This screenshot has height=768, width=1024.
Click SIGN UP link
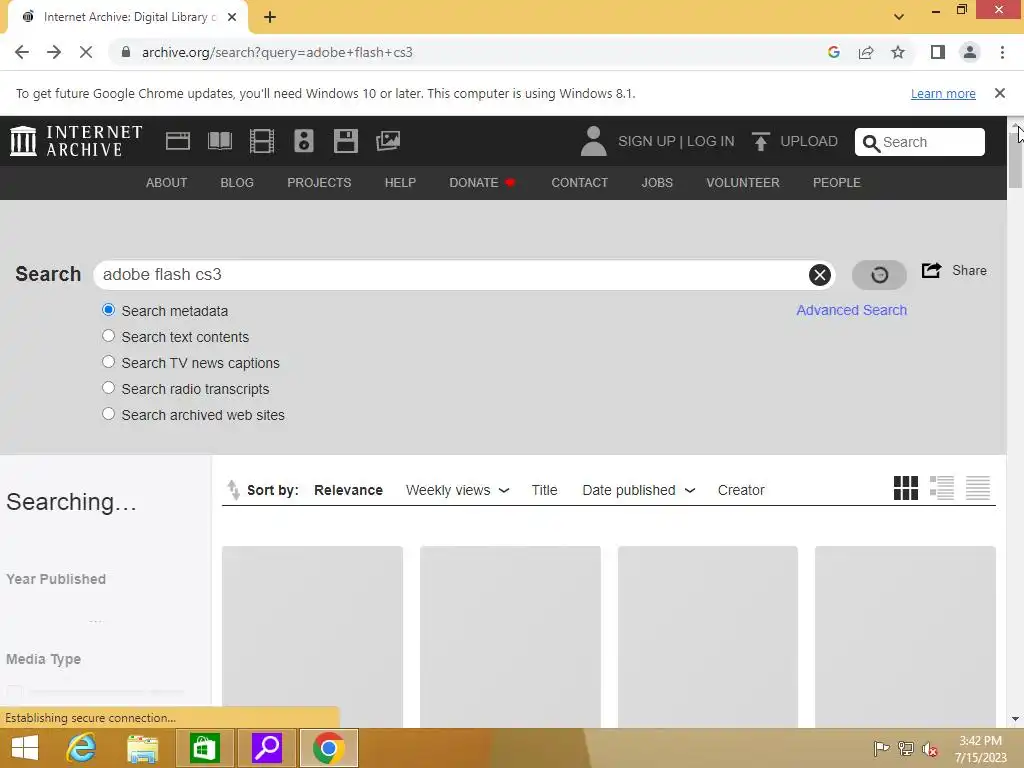[x=647, y=141]
